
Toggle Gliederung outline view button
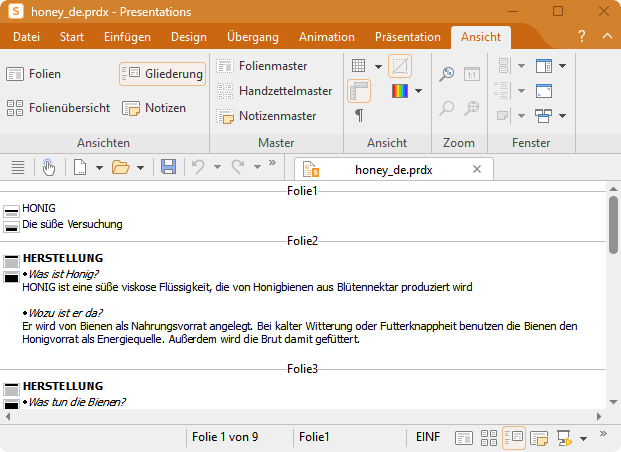click(162, 74)
